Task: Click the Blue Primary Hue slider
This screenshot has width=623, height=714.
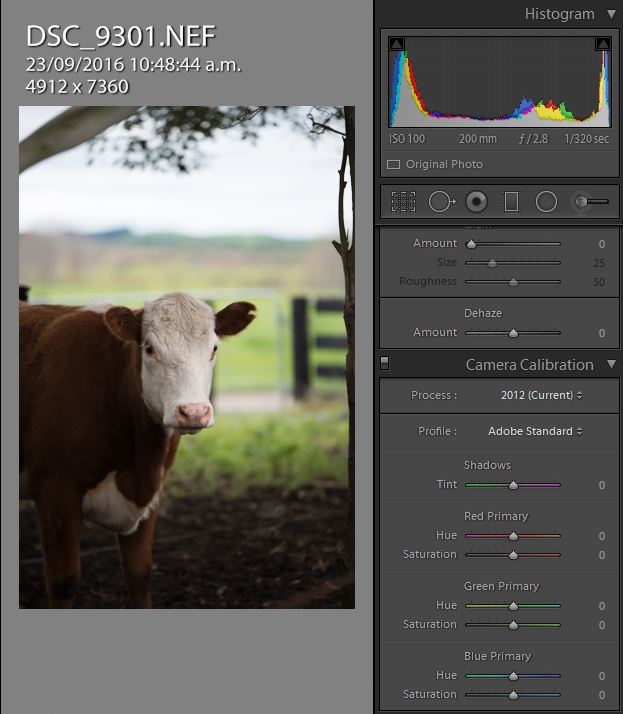Action: pos(513,676)
